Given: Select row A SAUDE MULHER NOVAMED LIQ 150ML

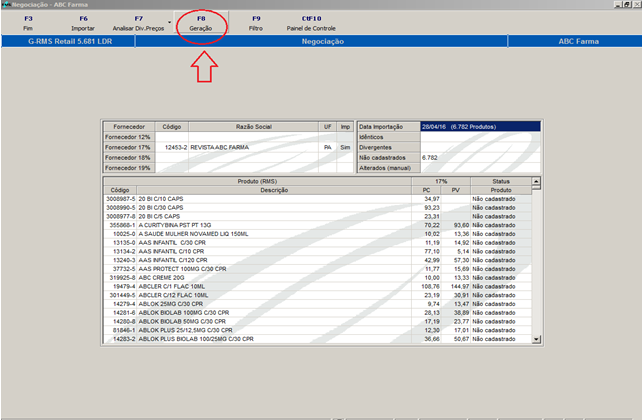Looking at the screenshot, I should 317,234.
